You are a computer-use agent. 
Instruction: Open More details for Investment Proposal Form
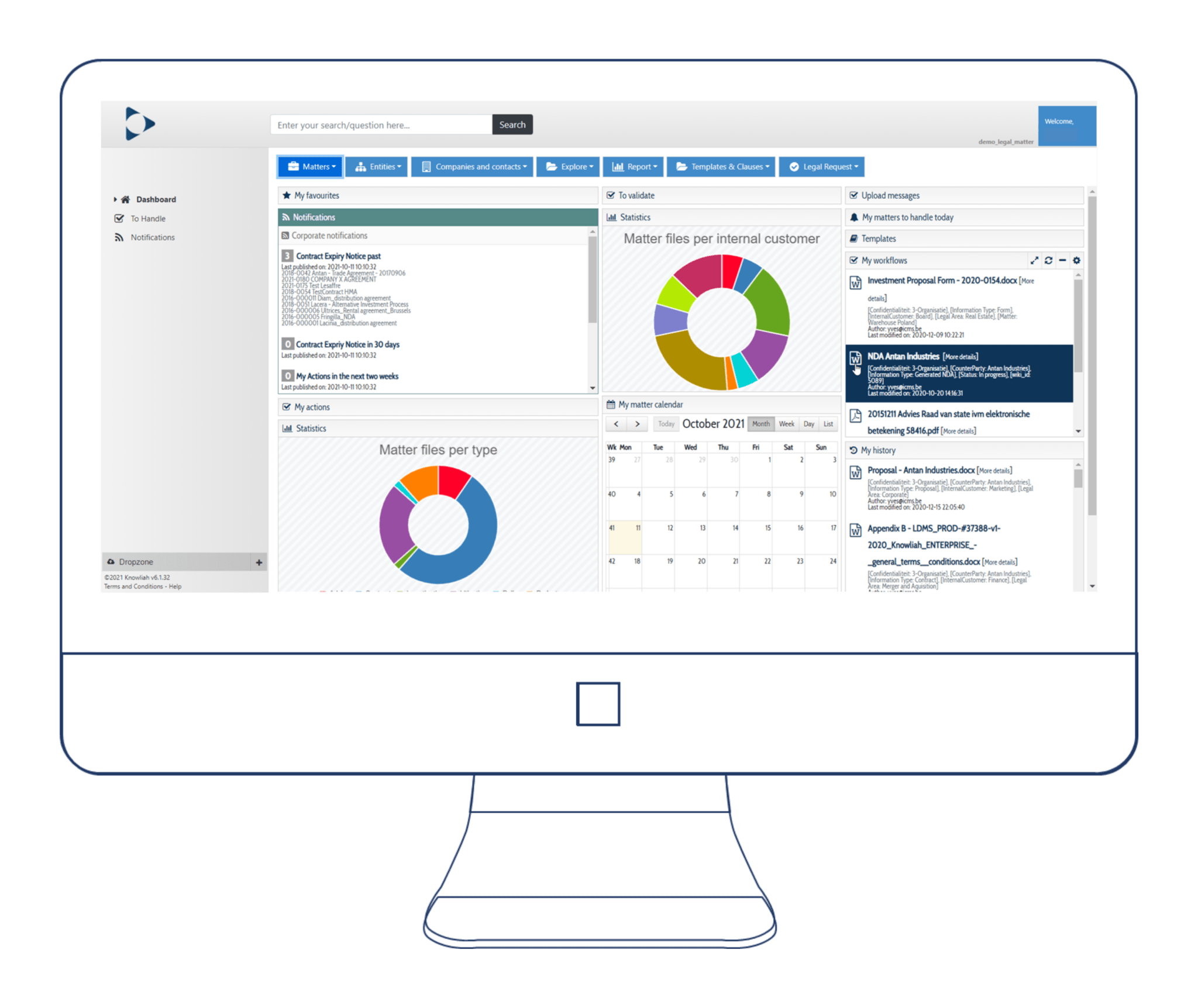click(x=951, y=289)
